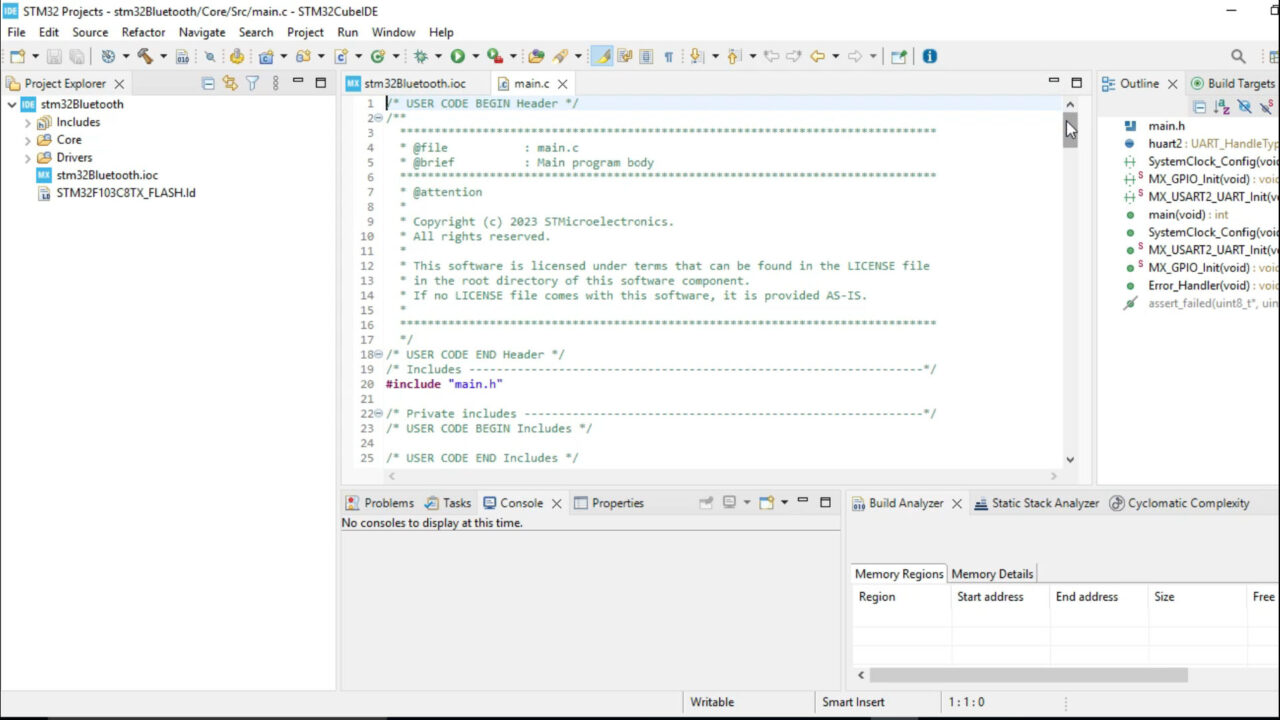Screen dimensions: 1280x720
Task: Click the Save All toolbar icon
Action: 76,57
